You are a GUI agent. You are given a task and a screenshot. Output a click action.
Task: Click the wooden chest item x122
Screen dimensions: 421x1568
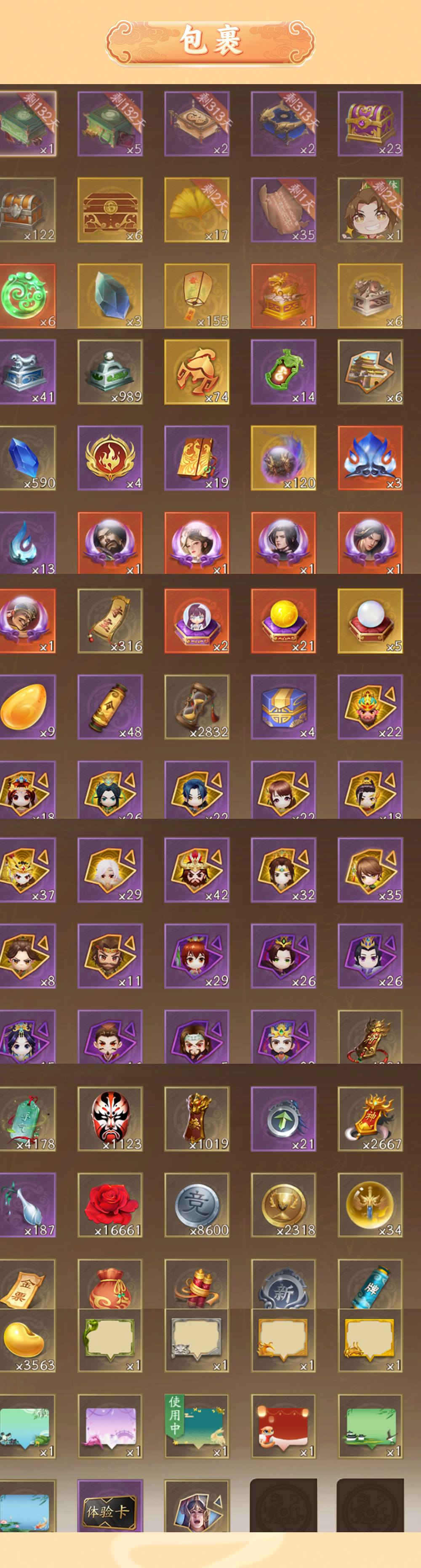pyautogui.click(x=27, y=210)
